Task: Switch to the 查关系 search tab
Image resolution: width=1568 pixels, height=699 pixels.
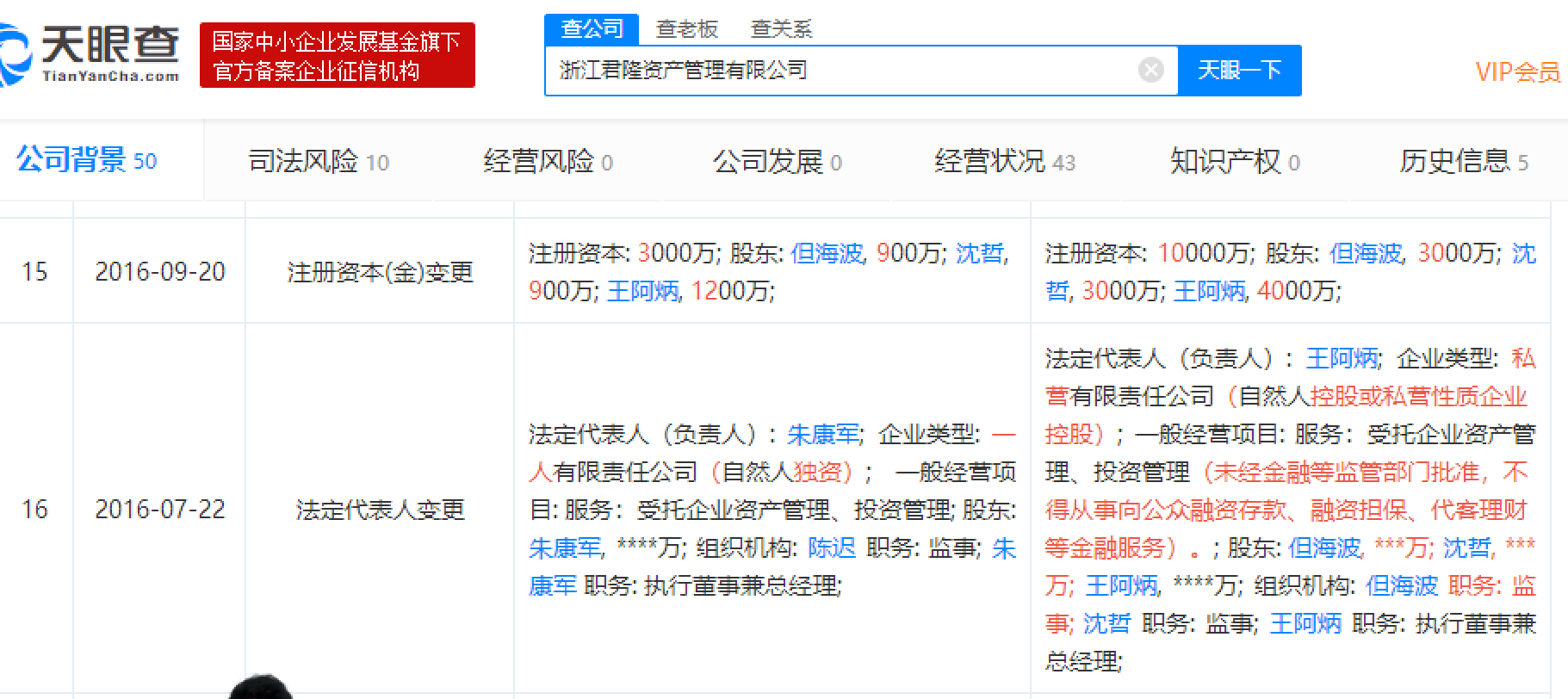Action: [781, 29]
